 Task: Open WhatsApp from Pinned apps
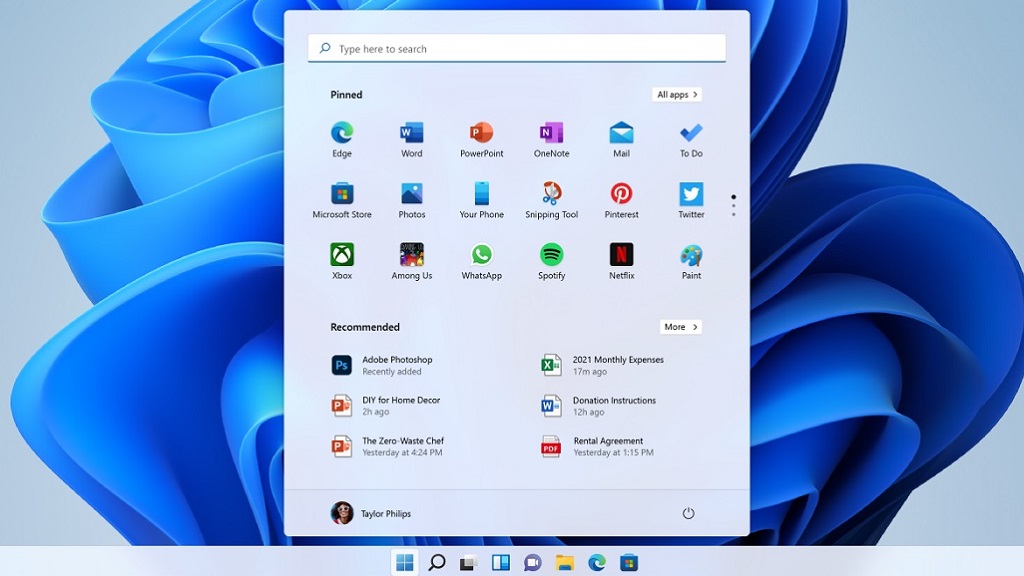[x=481, y=255]
